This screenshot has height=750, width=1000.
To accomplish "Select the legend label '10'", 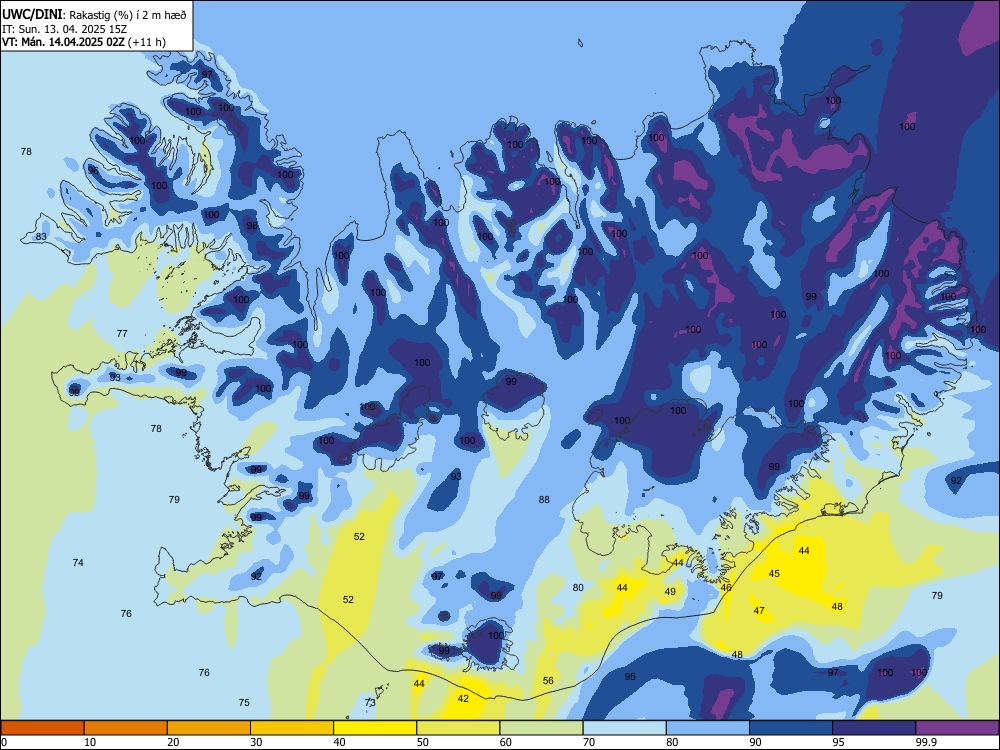I will point(90,742).
